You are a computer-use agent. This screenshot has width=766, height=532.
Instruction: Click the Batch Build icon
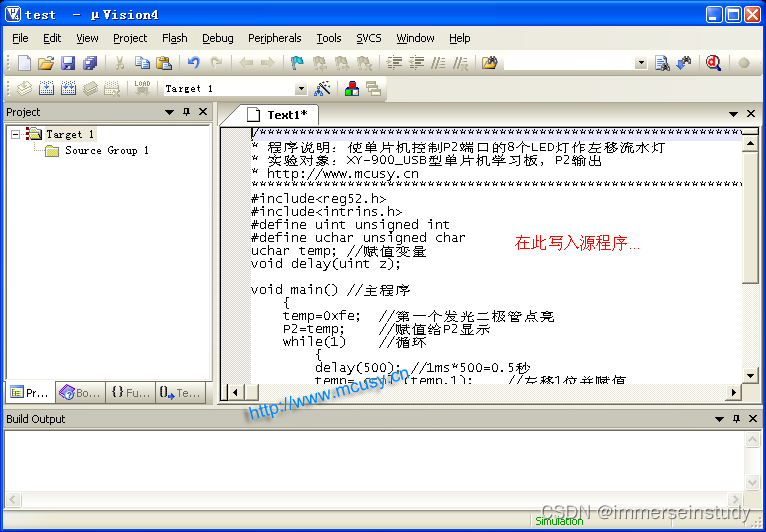coord(90,88)
